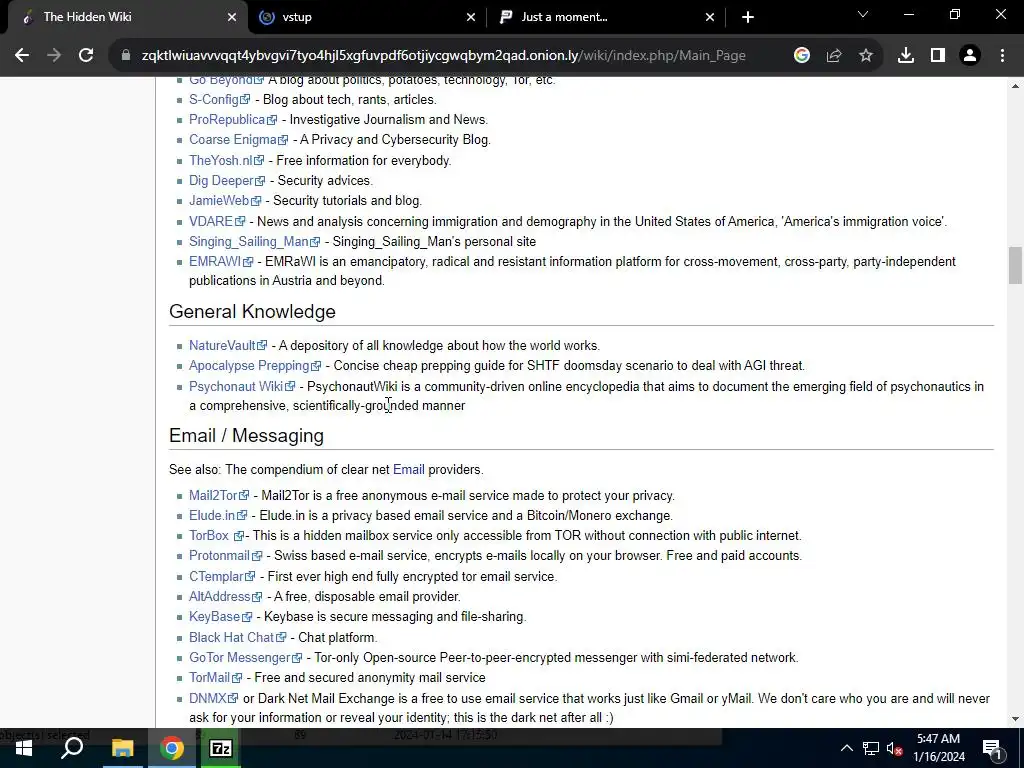
Task: Open the Mail2Tor link
Action: coord(219,496)
